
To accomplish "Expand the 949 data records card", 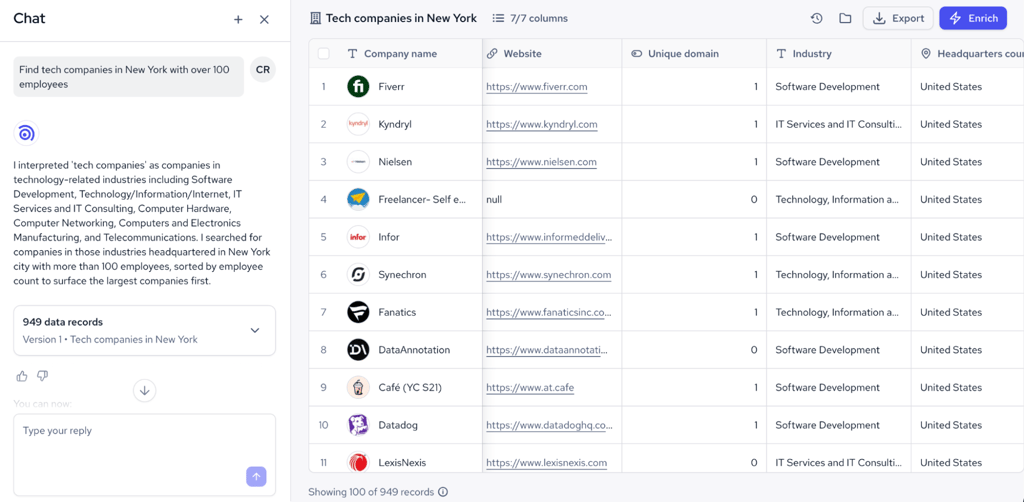I will (144, 330).
